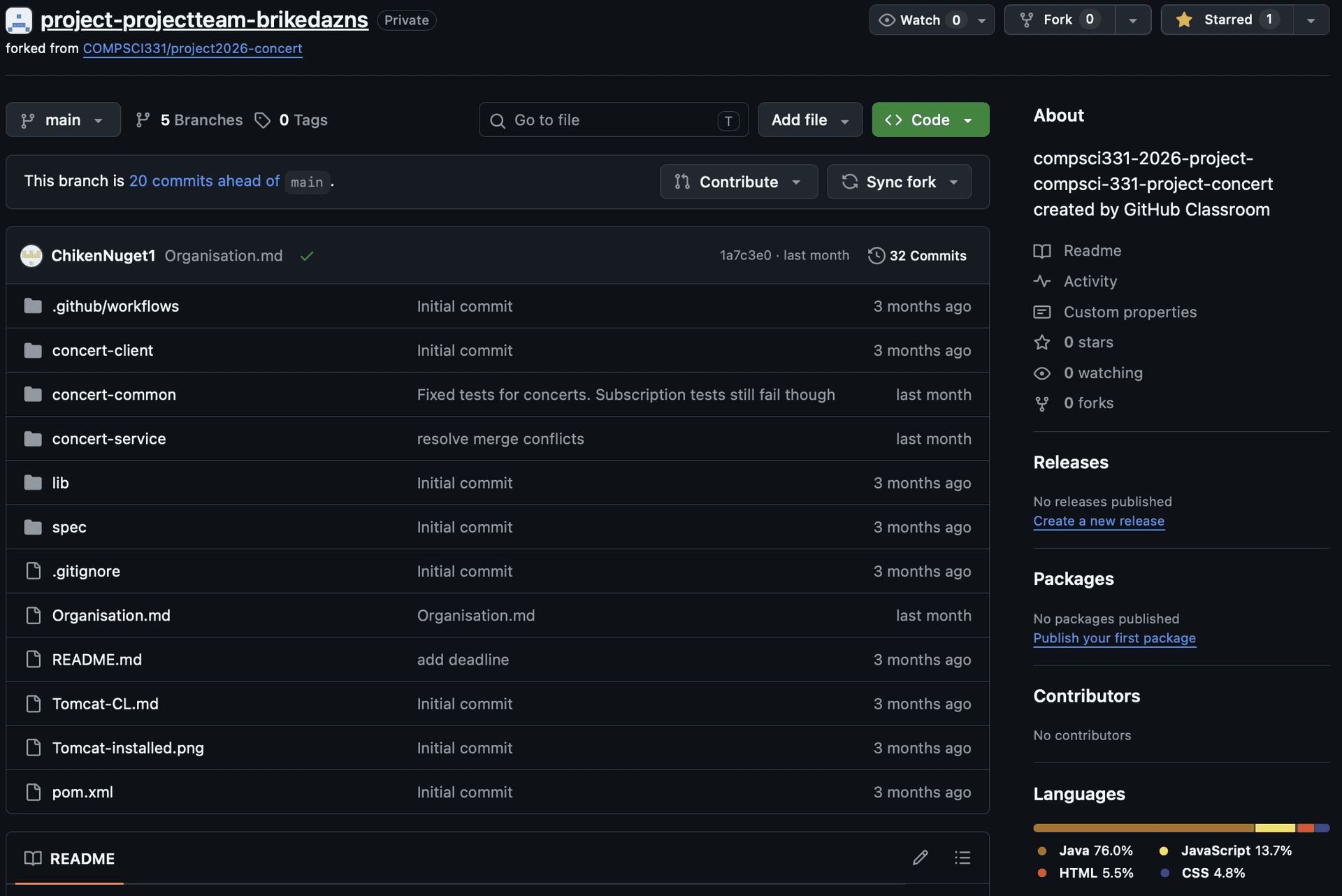Viewport: 1342px width, 896px height.
Task: Open the .github/workflows folder
Action: point(115,306)
